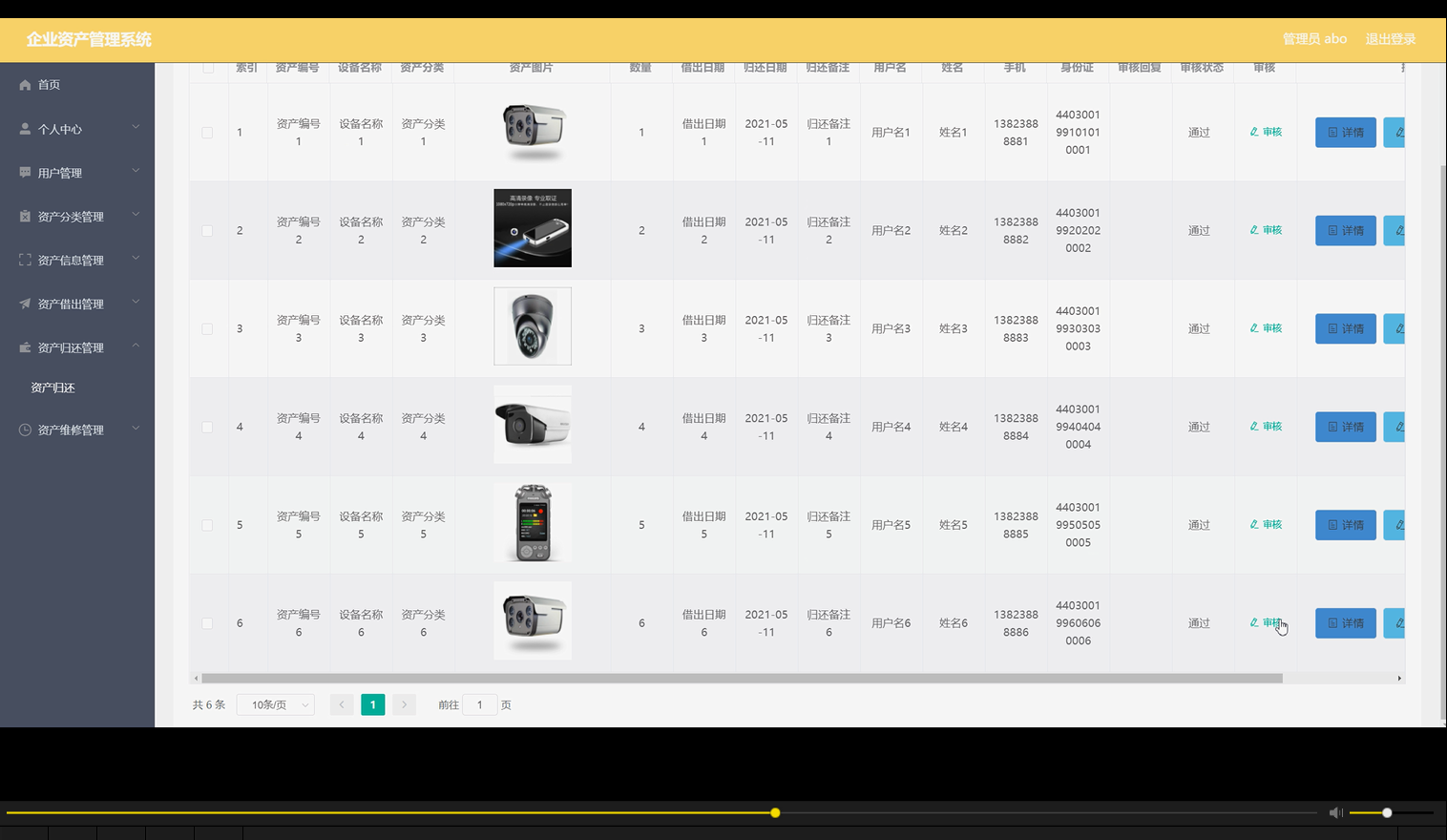Check the box for row 1
This screenshot has width=1447, height=840.
(207, 133)
